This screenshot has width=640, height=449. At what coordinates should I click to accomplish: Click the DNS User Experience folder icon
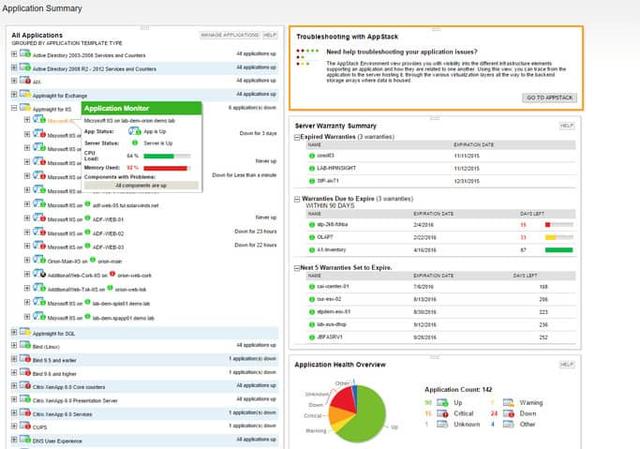24,440
